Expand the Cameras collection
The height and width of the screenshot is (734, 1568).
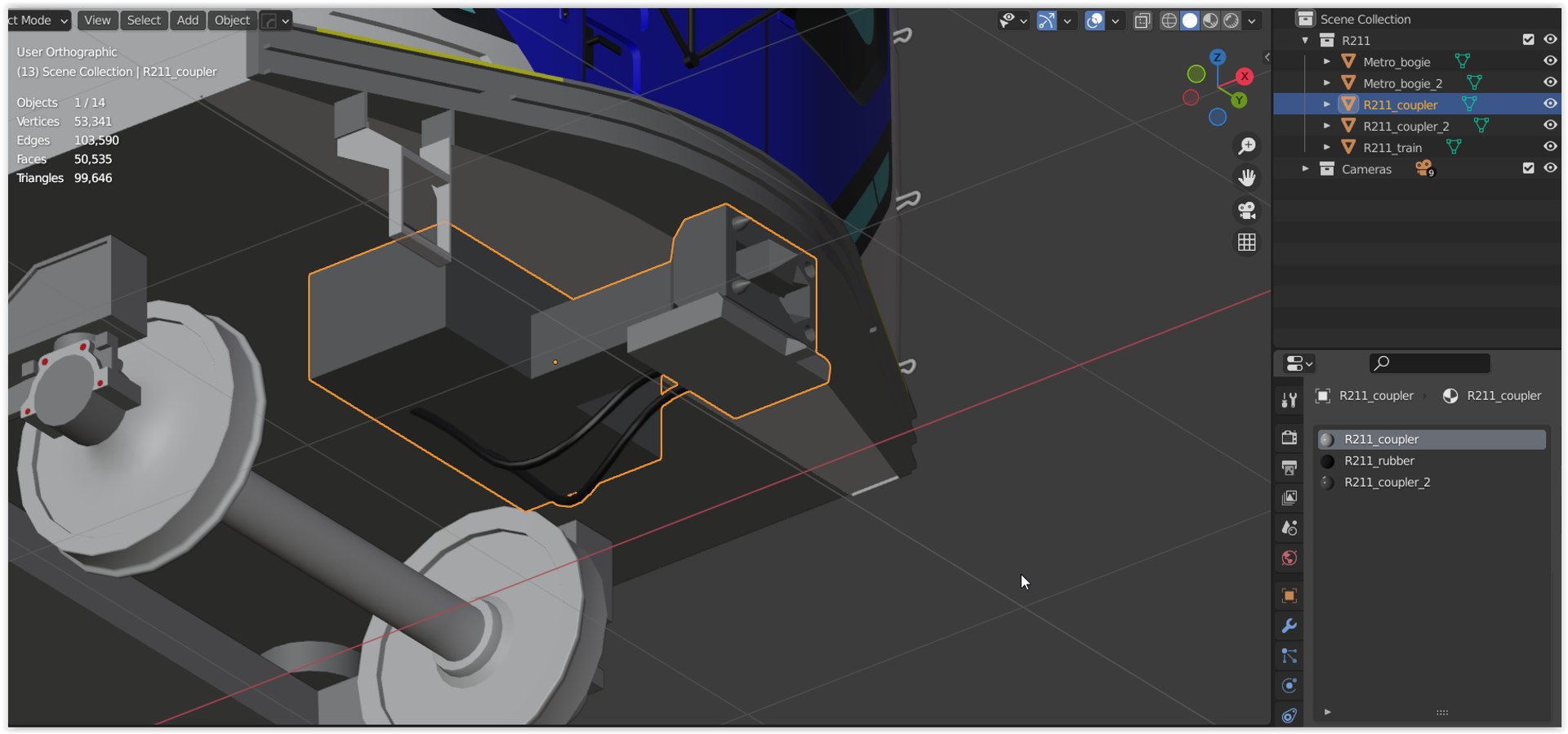click(1305, 169)
